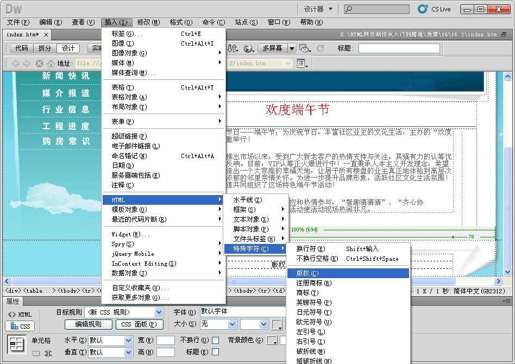Choose 欧元符号 from the submenu

point(348,322)
